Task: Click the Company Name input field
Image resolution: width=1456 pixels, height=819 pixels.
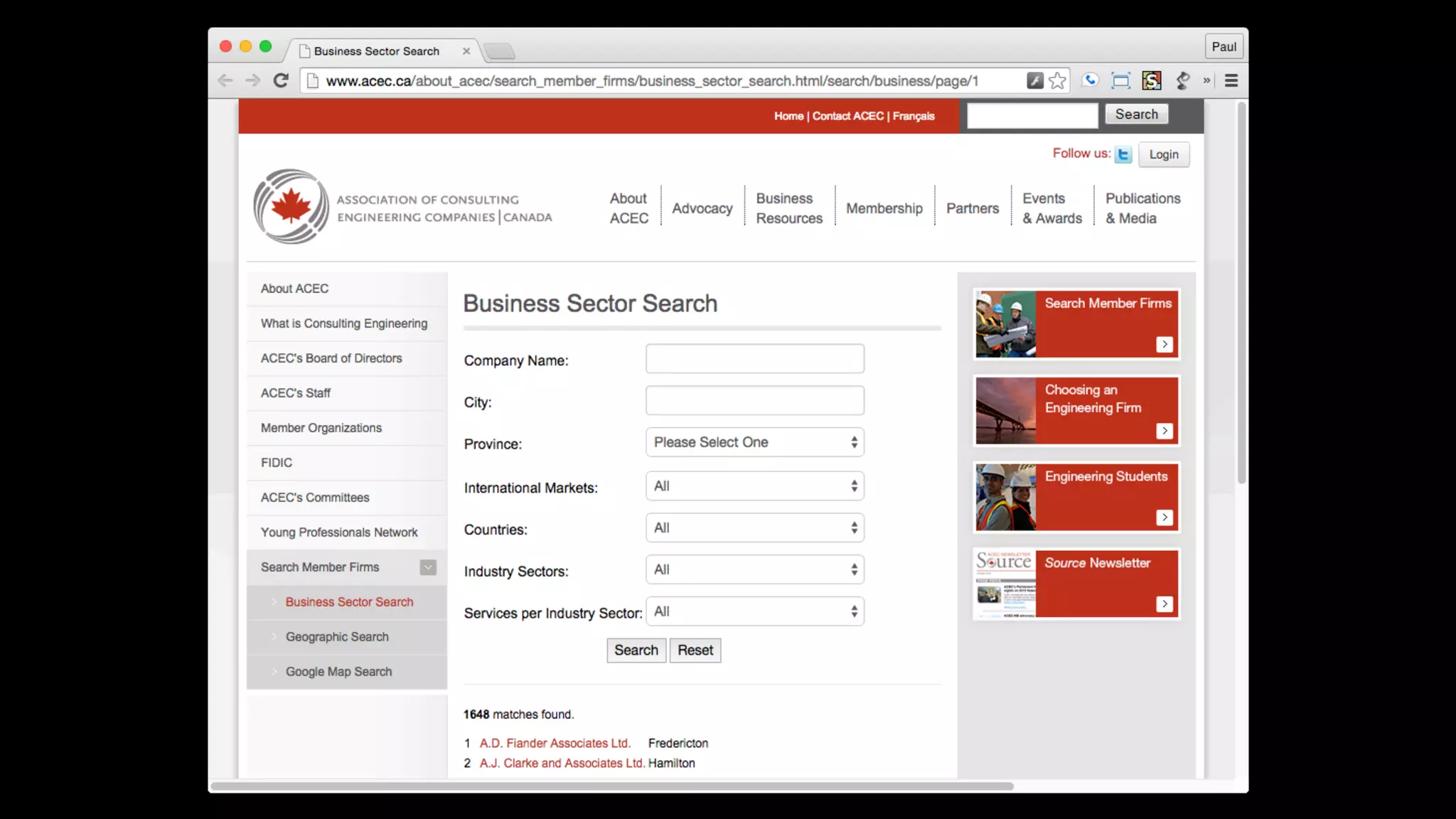Action: coord(754,359)
